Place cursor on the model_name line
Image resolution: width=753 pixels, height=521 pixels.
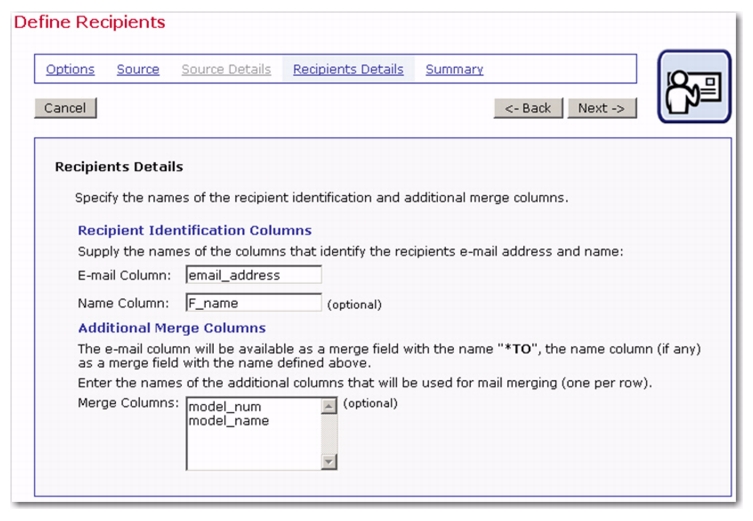point(228,421)
